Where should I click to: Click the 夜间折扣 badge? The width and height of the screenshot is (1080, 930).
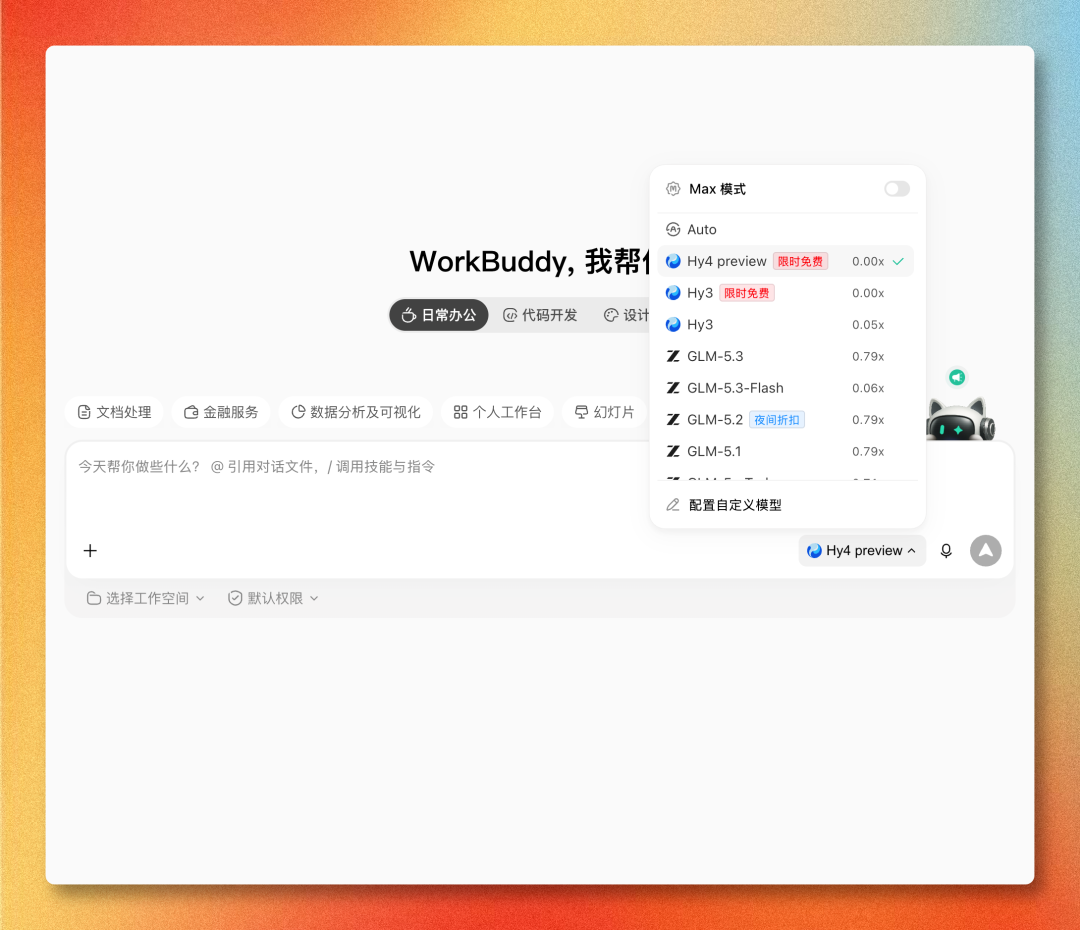coord(777,420)
